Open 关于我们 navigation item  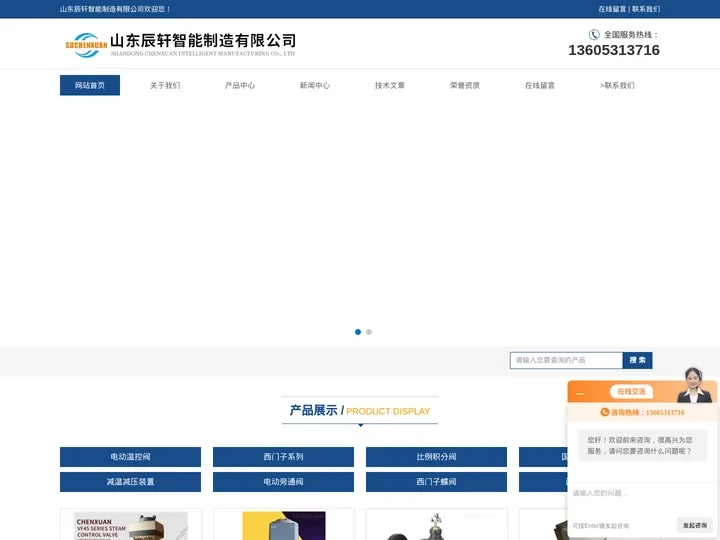[165, 85]
